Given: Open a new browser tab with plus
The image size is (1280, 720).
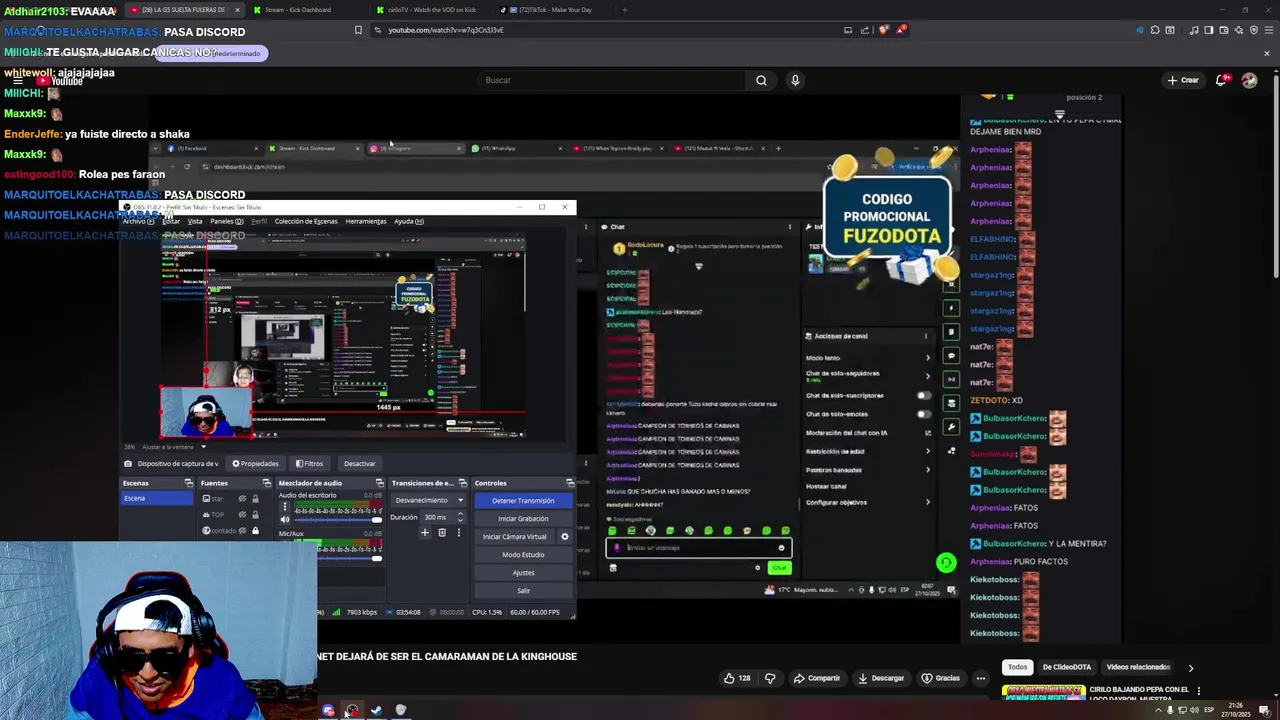Looking at the screenshot, I should (x=625, y=10).
